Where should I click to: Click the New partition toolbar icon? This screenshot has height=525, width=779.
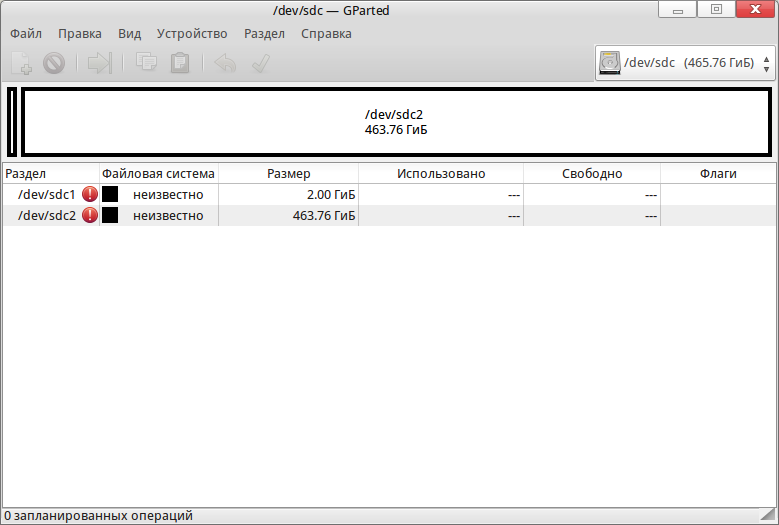21,63
